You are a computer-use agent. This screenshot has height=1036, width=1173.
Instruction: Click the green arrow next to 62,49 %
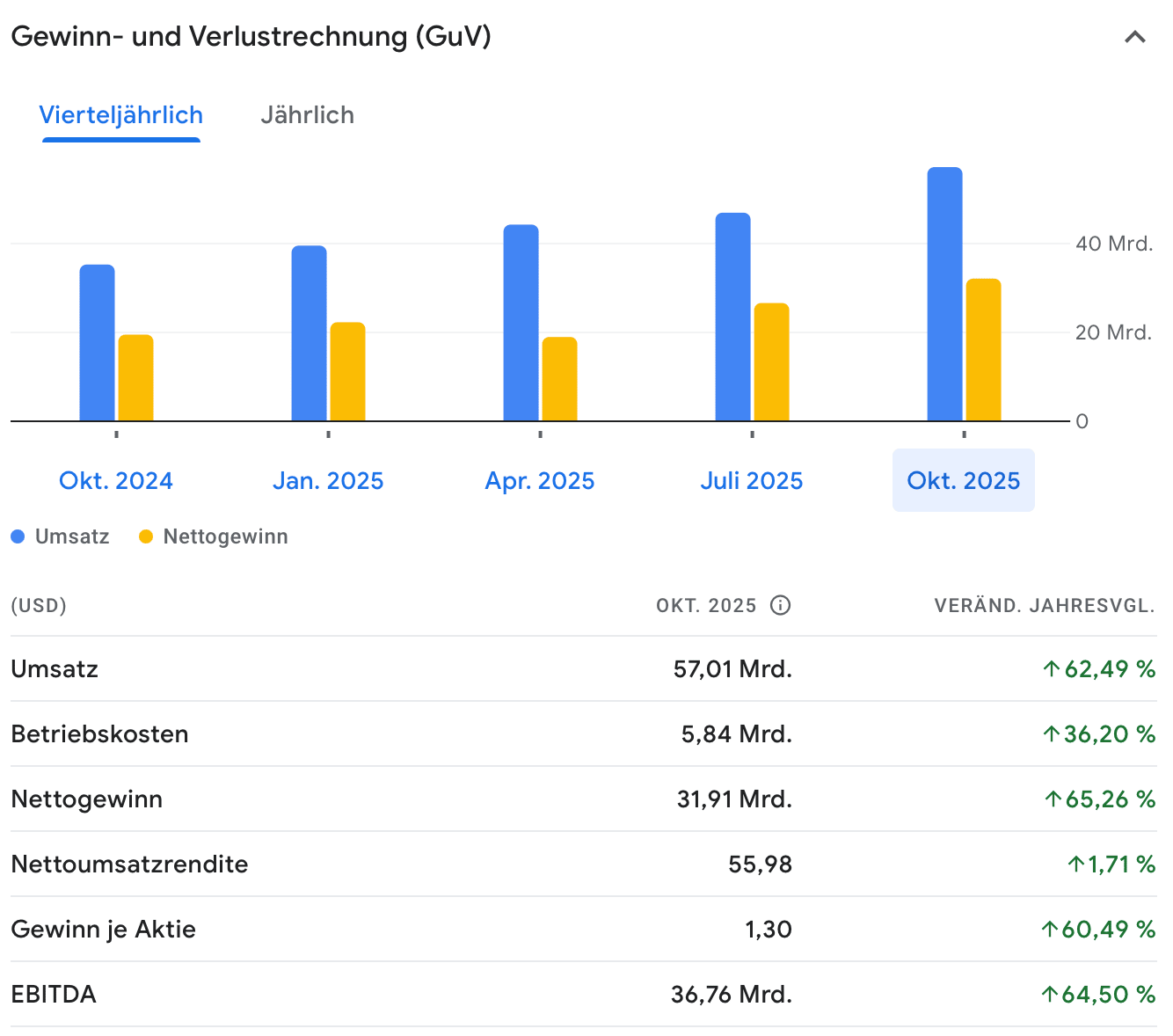(x=1051, y=669)
